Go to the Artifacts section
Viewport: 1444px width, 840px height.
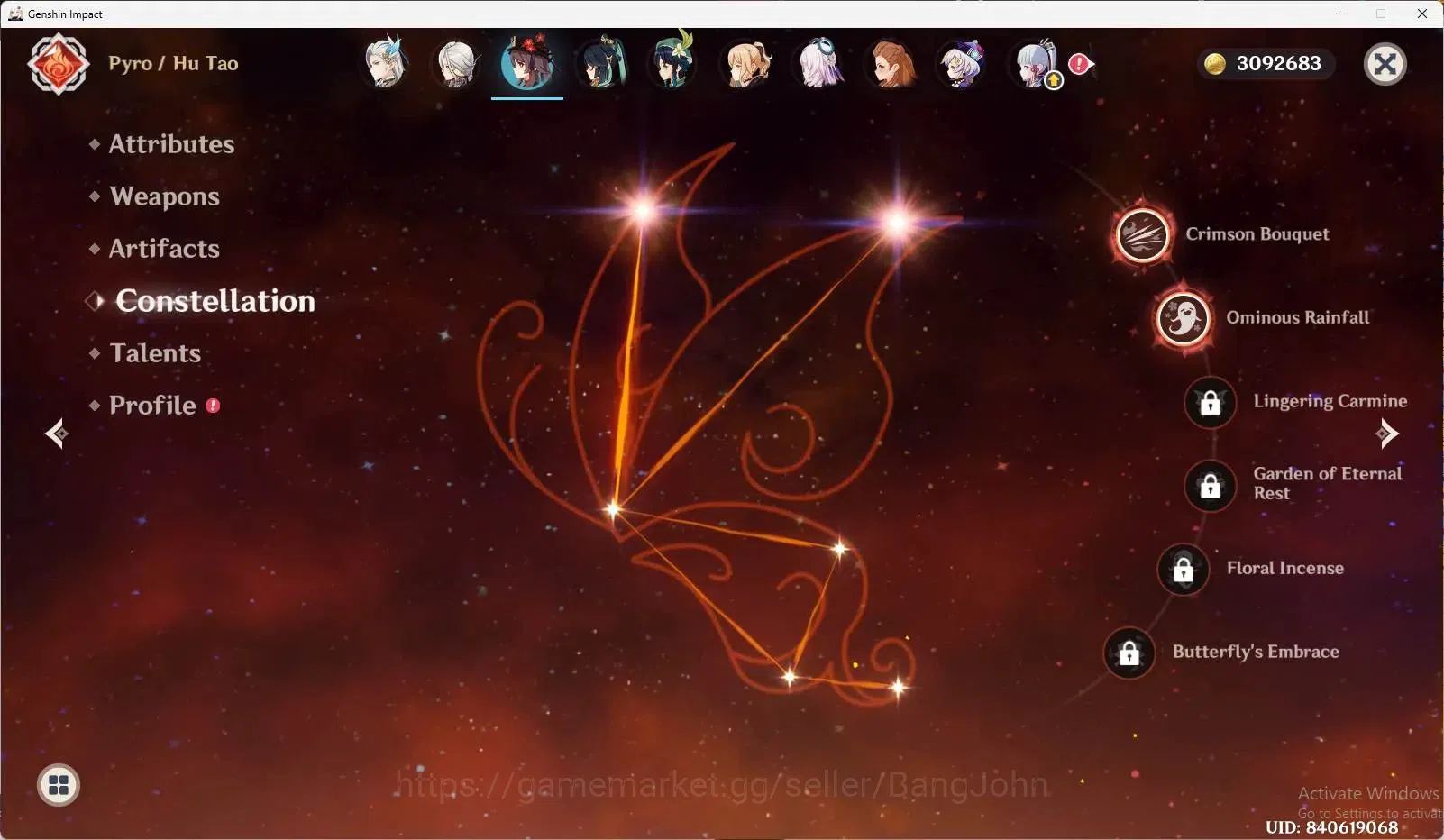tap(164, 249)
